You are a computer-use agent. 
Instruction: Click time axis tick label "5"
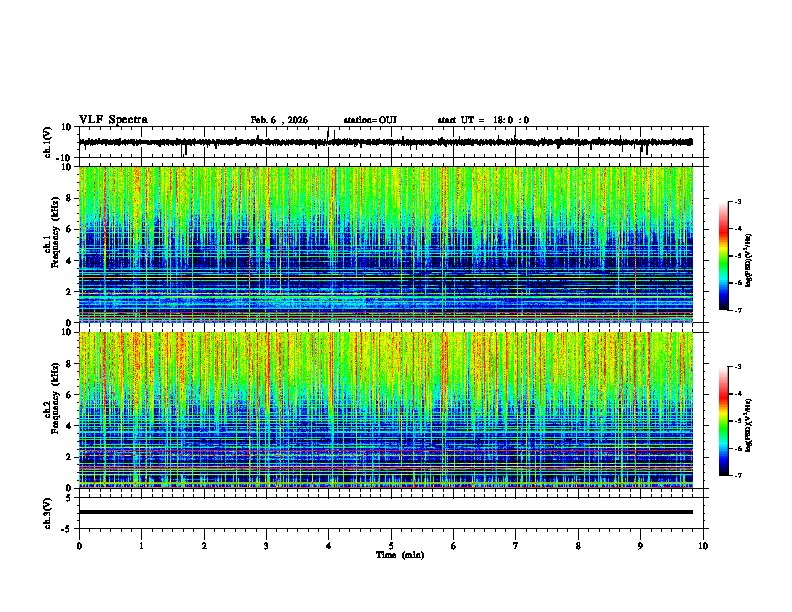click(x=391, y=546)
